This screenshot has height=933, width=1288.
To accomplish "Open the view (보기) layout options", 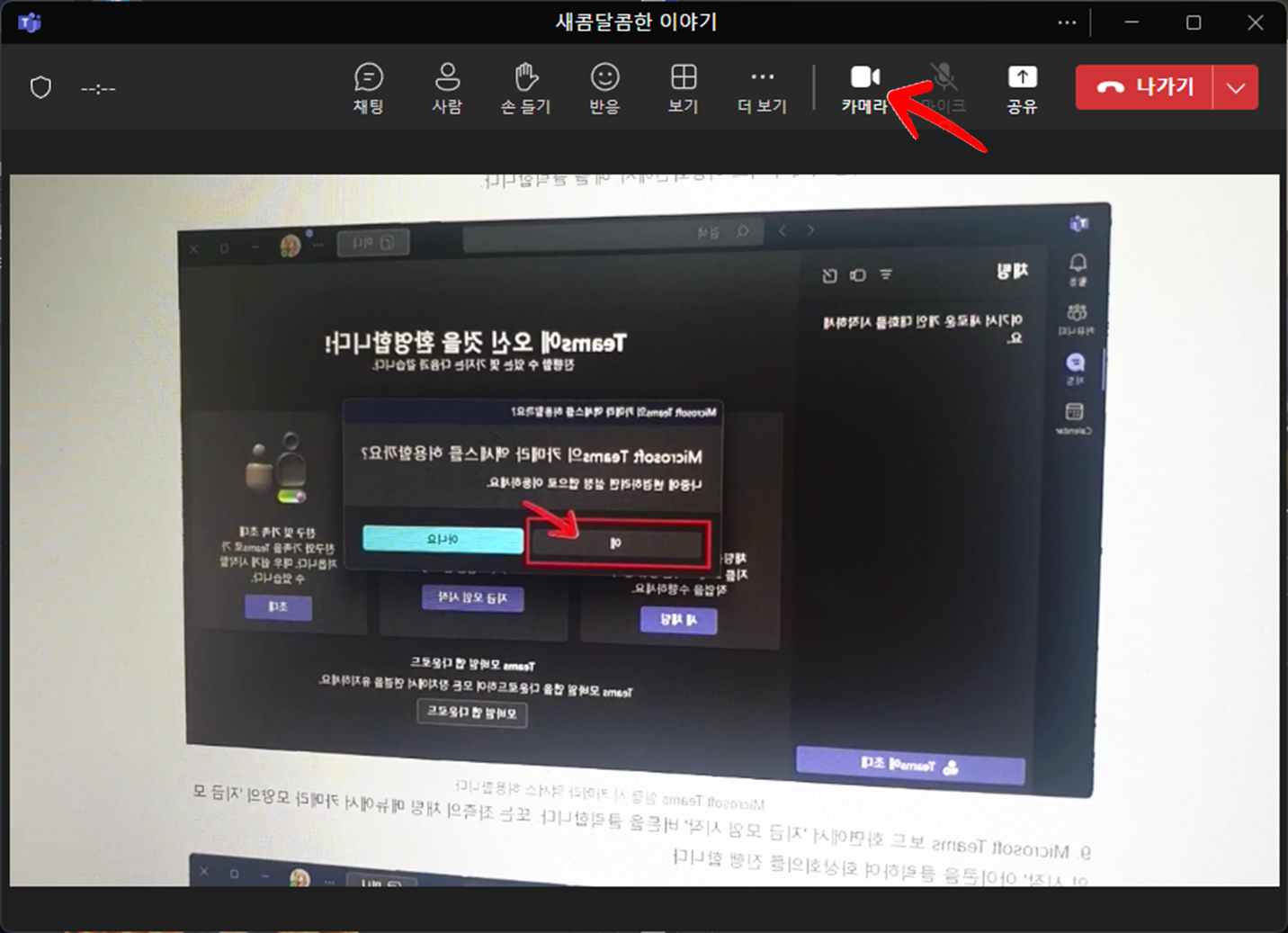I will [x=684, y=88].
